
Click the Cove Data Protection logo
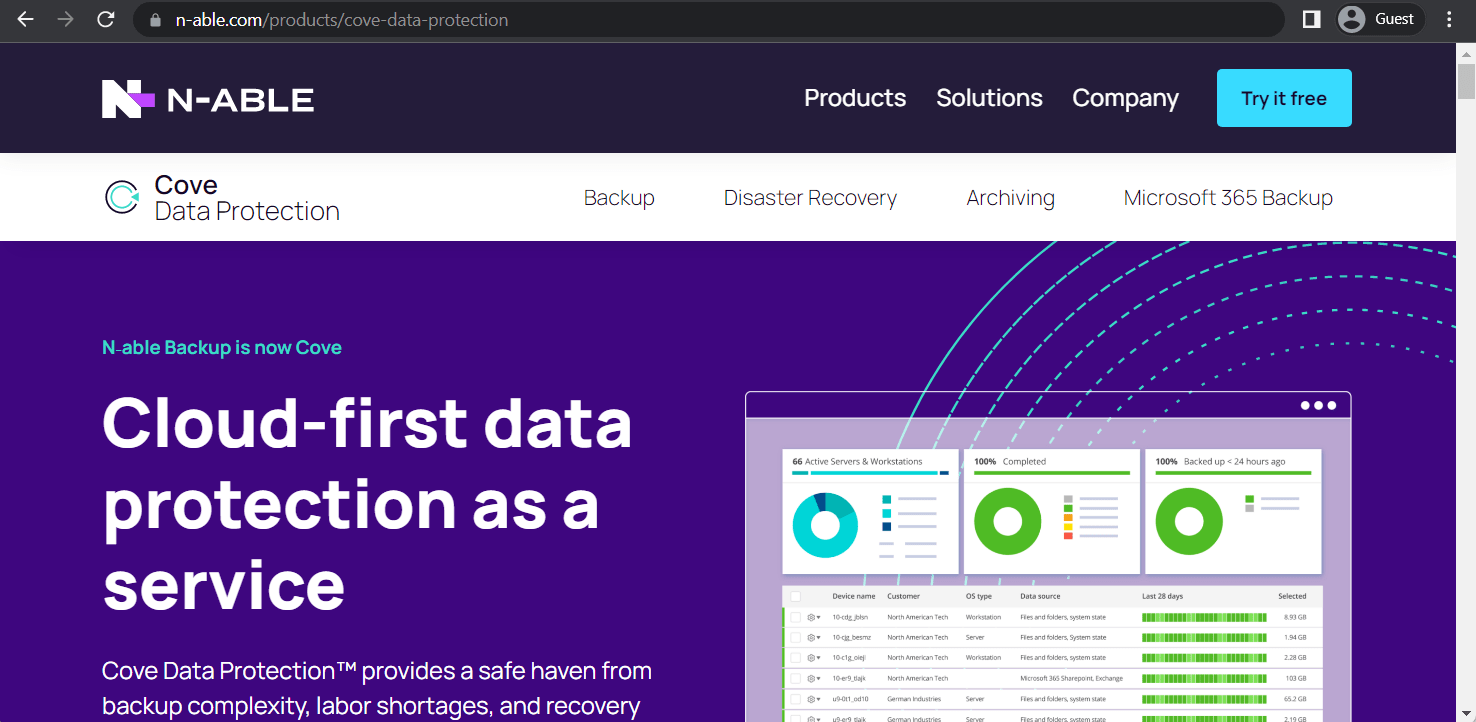tap(221, 197)
